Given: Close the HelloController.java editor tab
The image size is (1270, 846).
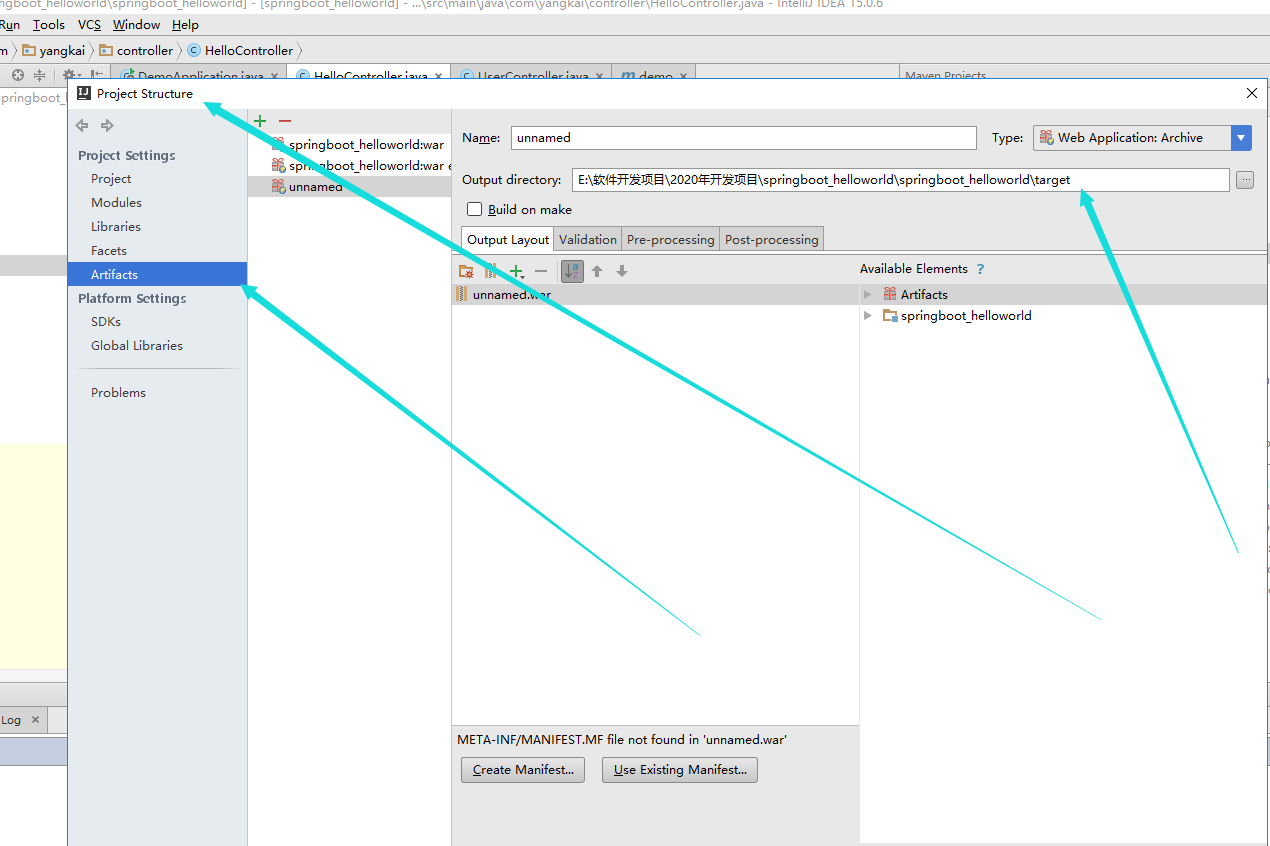Looking at the screenshot, I should point(439,76).
